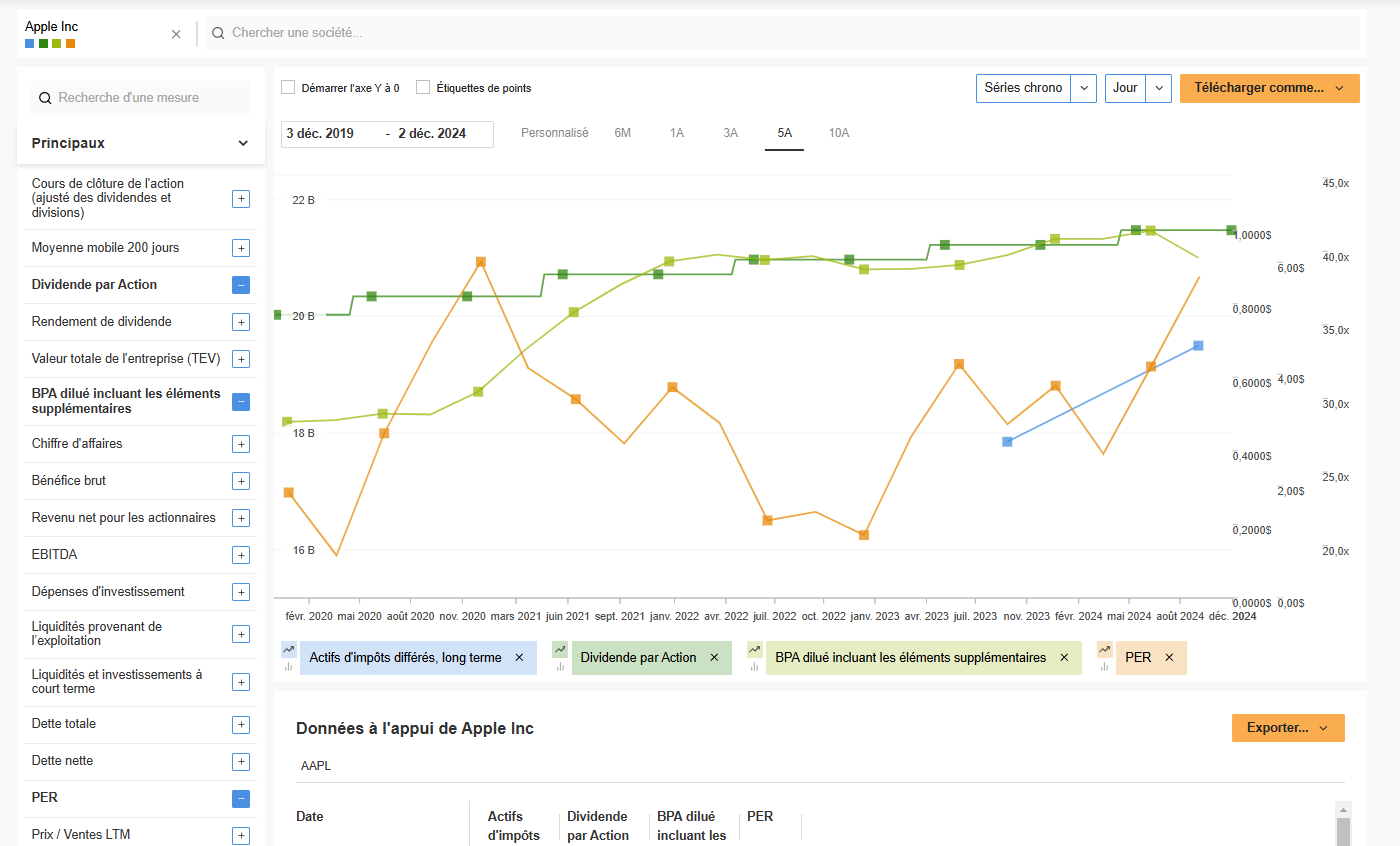Screen dimensions: 1400x846
Task: Click the AAPL ticker tab
Action: 315,766
